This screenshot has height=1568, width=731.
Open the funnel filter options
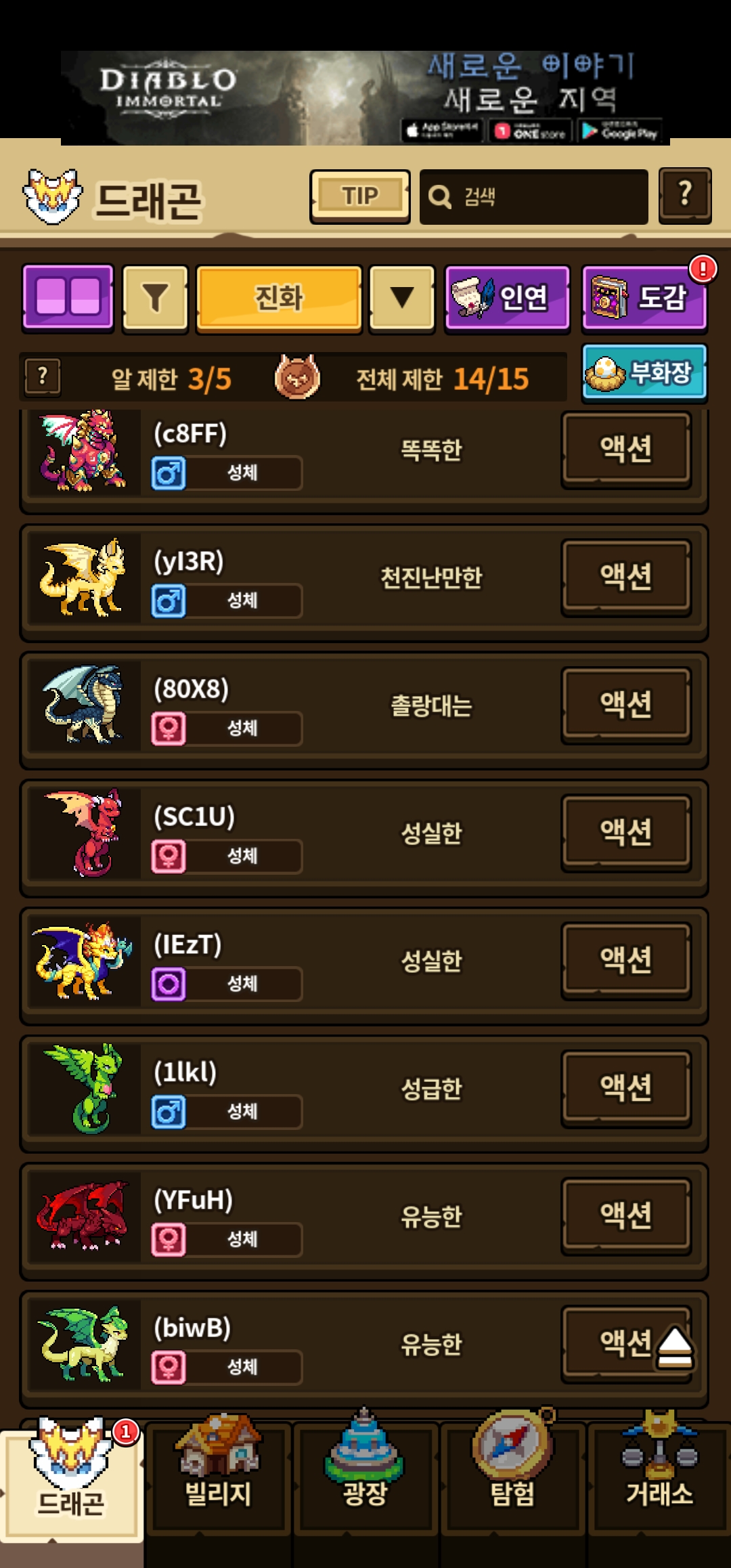tap(155, 299)
